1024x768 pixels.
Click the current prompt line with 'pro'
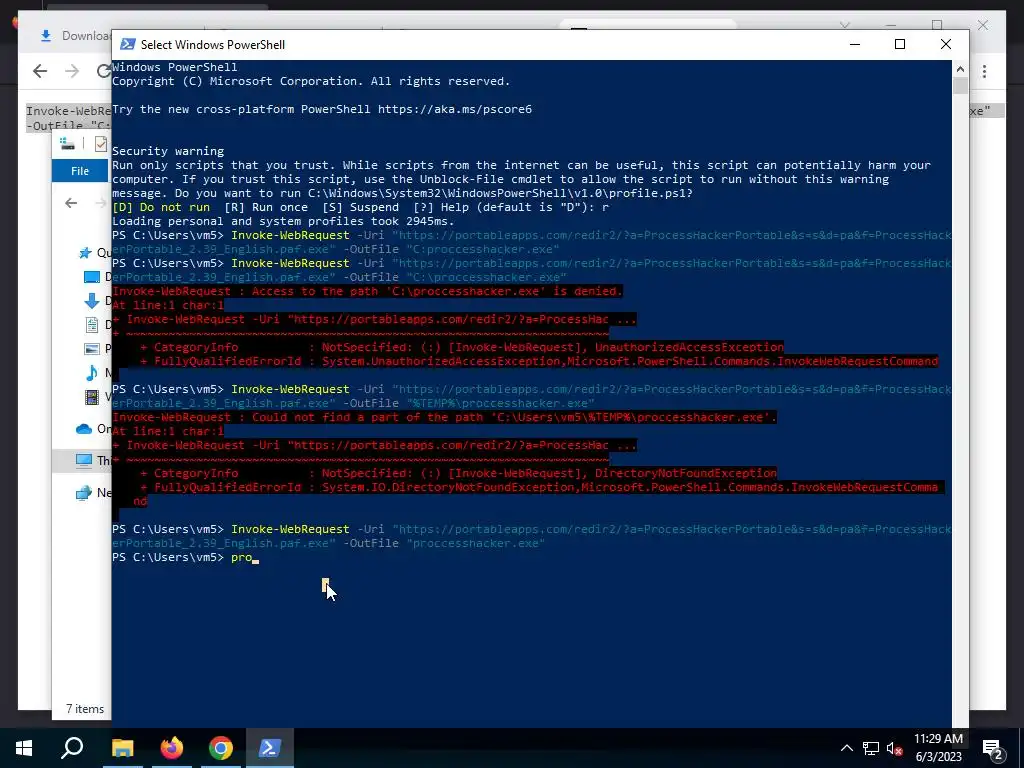coord(185,557)
